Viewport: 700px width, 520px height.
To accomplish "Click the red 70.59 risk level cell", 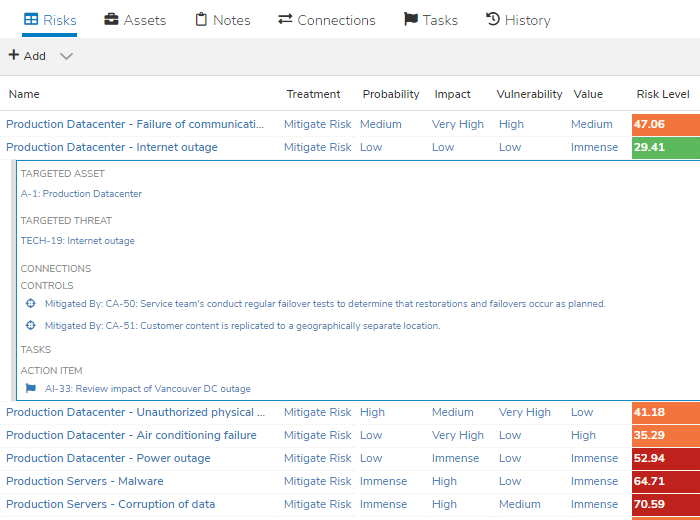I will (x=665, y=504).
